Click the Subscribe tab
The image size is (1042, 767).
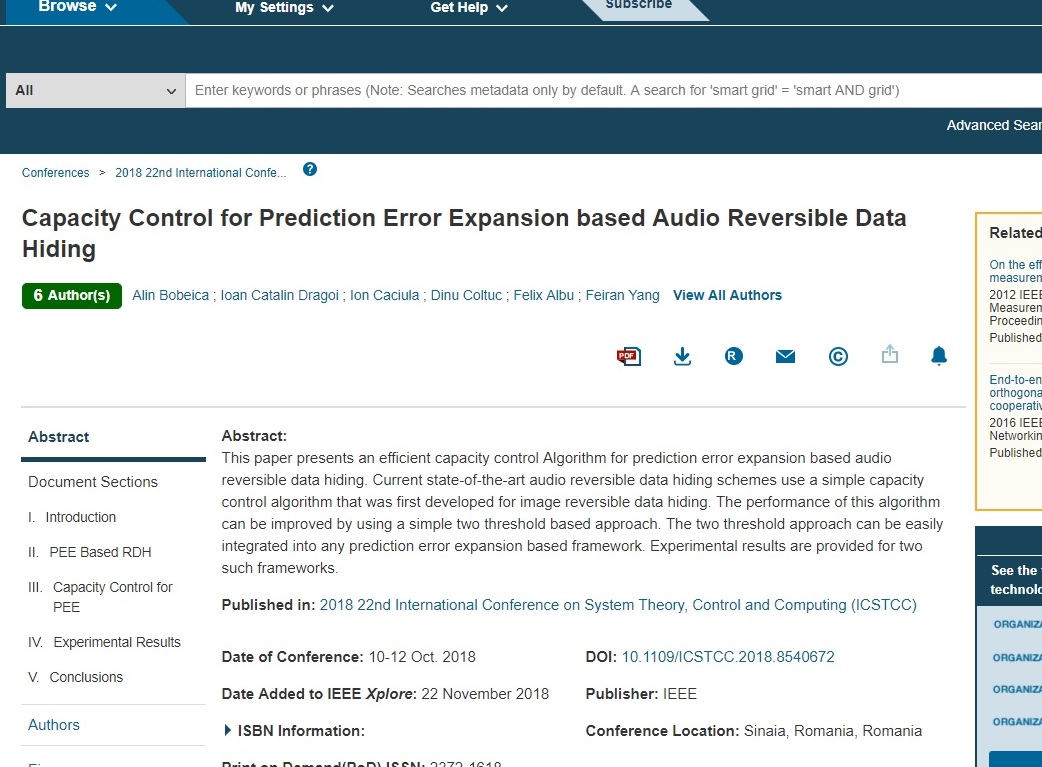pyautogui.click(x=639, y=5)
